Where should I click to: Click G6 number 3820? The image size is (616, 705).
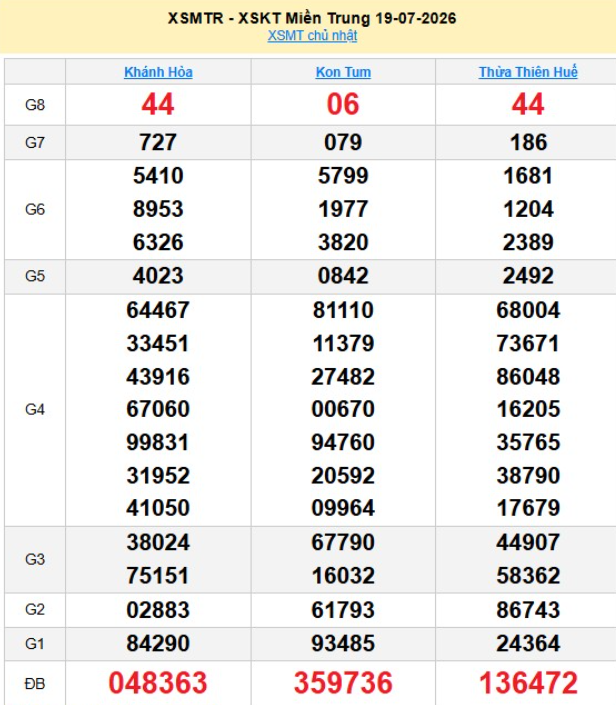pyautogui.click(x=343, y=242)
